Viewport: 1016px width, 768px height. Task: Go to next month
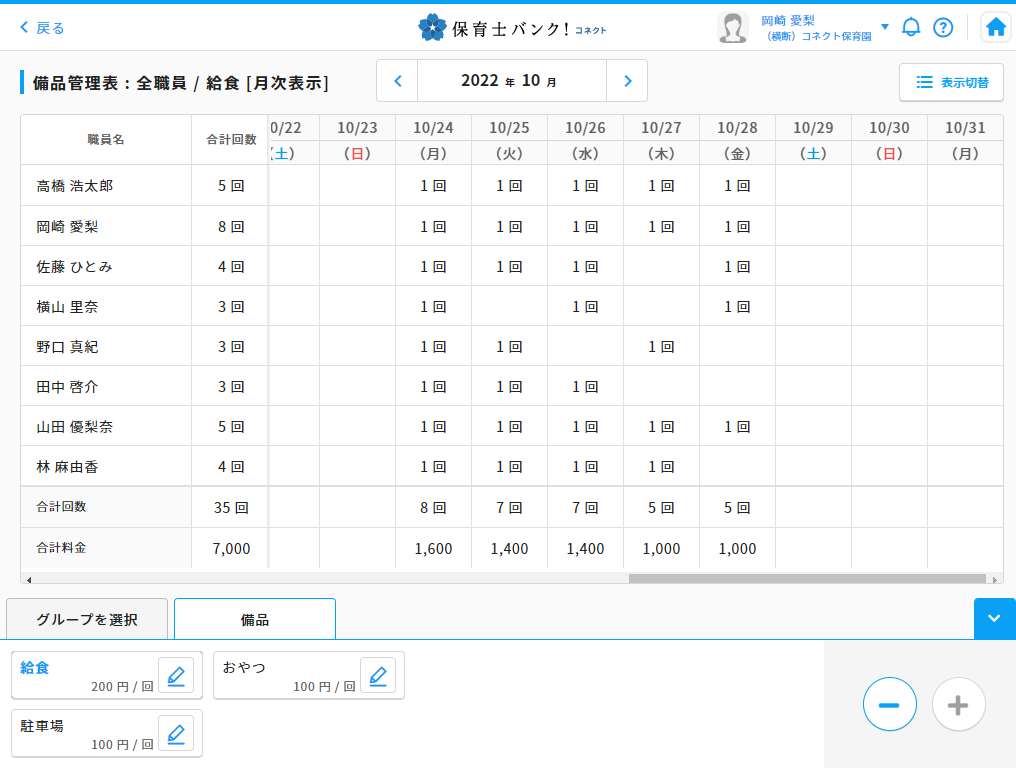[x=627, y=81]
